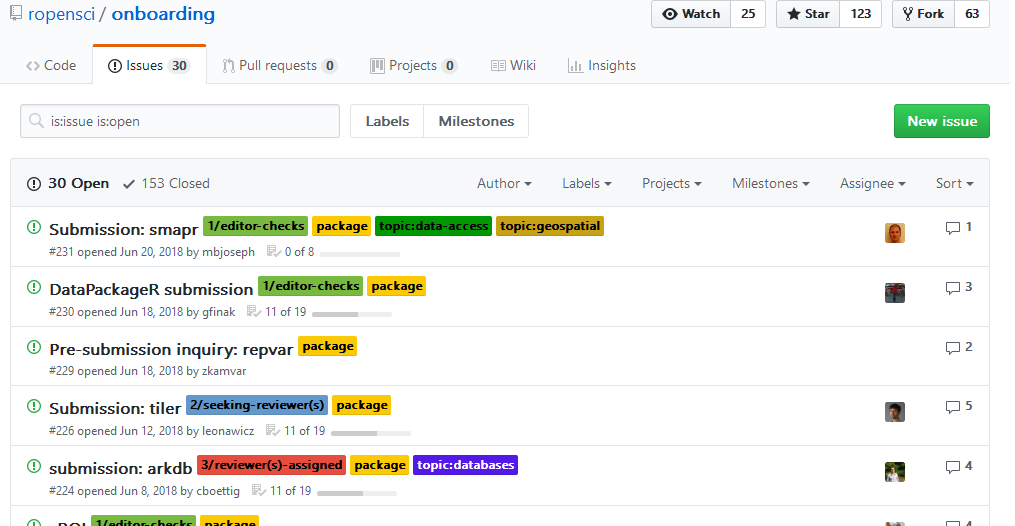Viewport: 1015px width, 526px height.
Task: Open issue Submission: tiler
Action: pyautogui.click(x=115, y=408)
